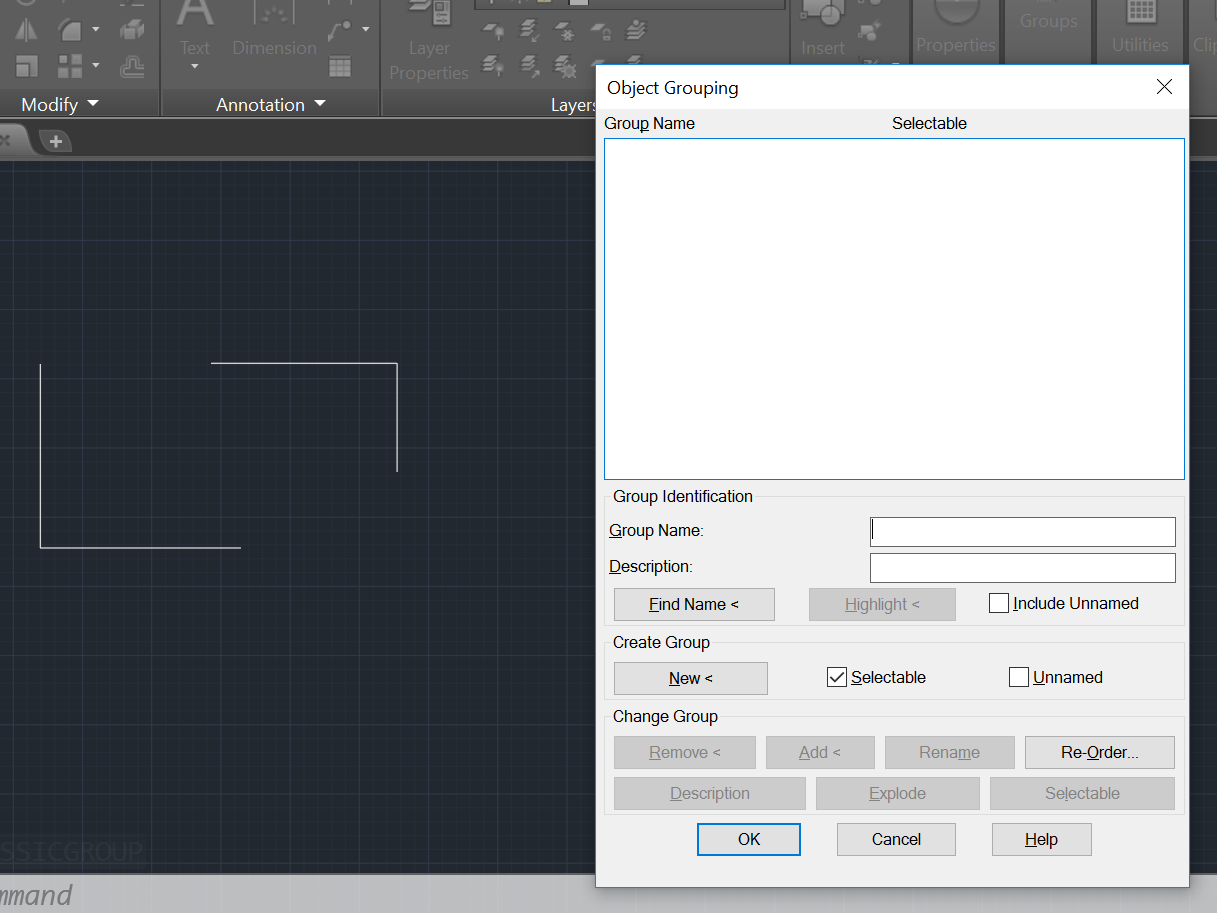
Task: Click the Rename button
Action: point(950,752)
